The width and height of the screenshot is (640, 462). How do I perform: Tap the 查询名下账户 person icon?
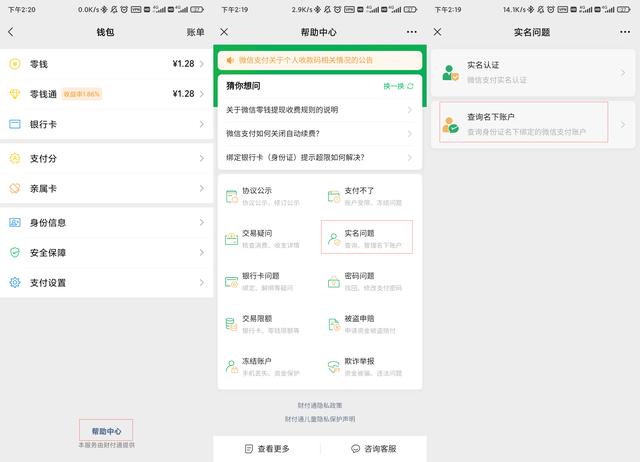[x=450, y=125]
